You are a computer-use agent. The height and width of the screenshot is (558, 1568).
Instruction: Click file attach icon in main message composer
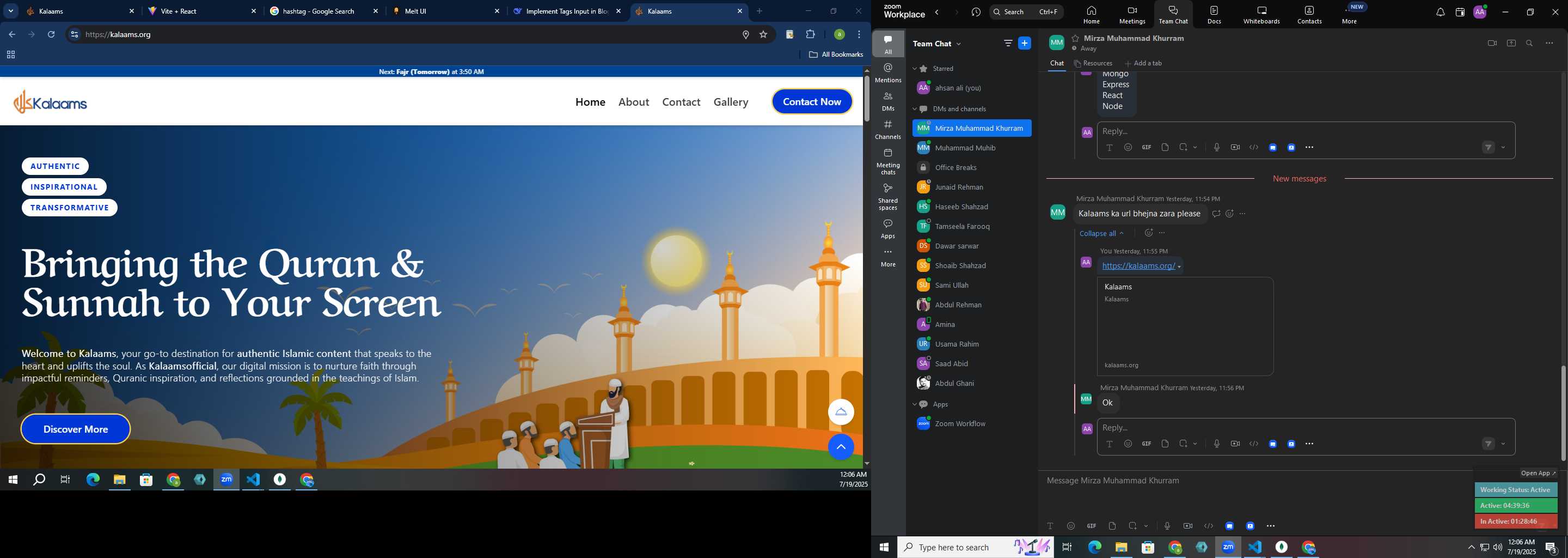click(1112, 526)
